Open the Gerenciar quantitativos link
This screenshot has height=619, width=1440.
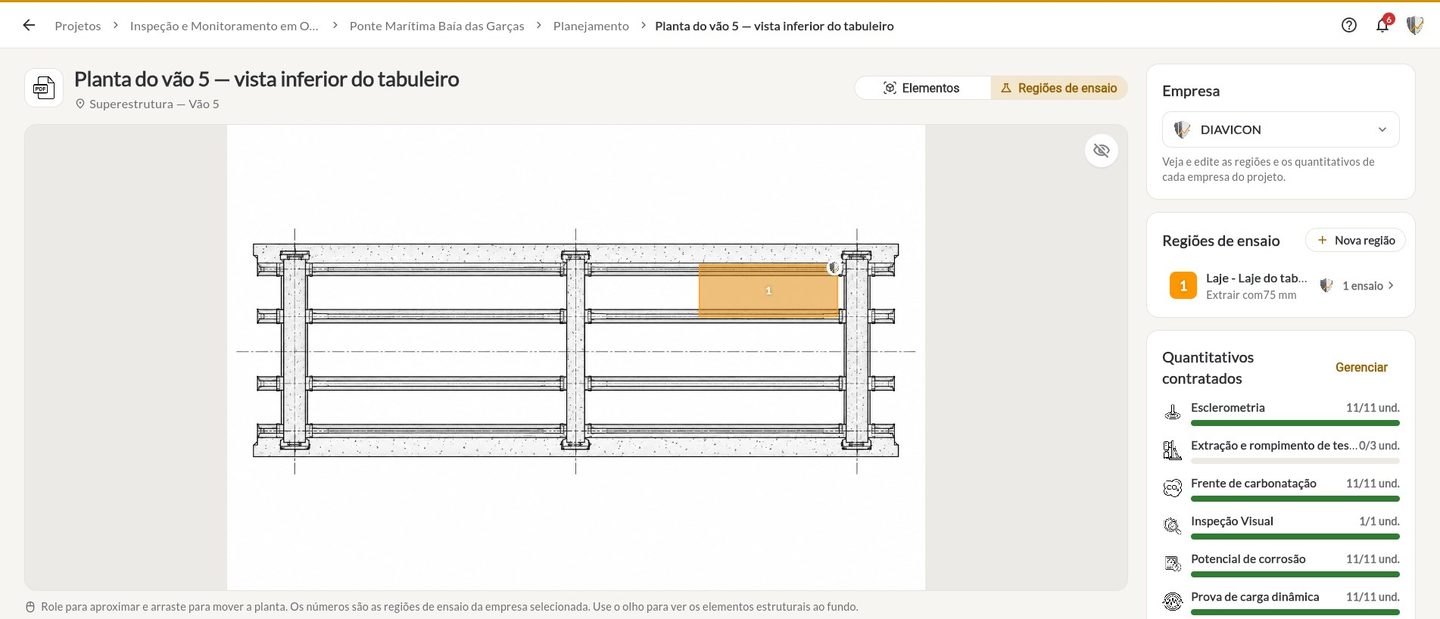[x=1361, y=368]
